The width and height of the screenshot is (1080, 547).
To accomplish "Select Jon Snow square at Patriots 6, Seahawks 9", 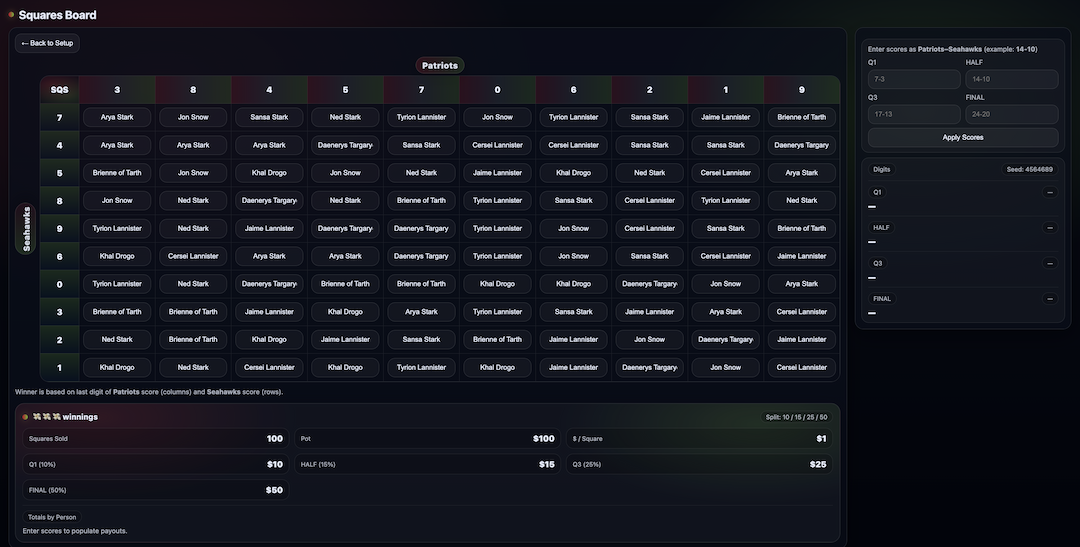I will click(x=574, y=228).
